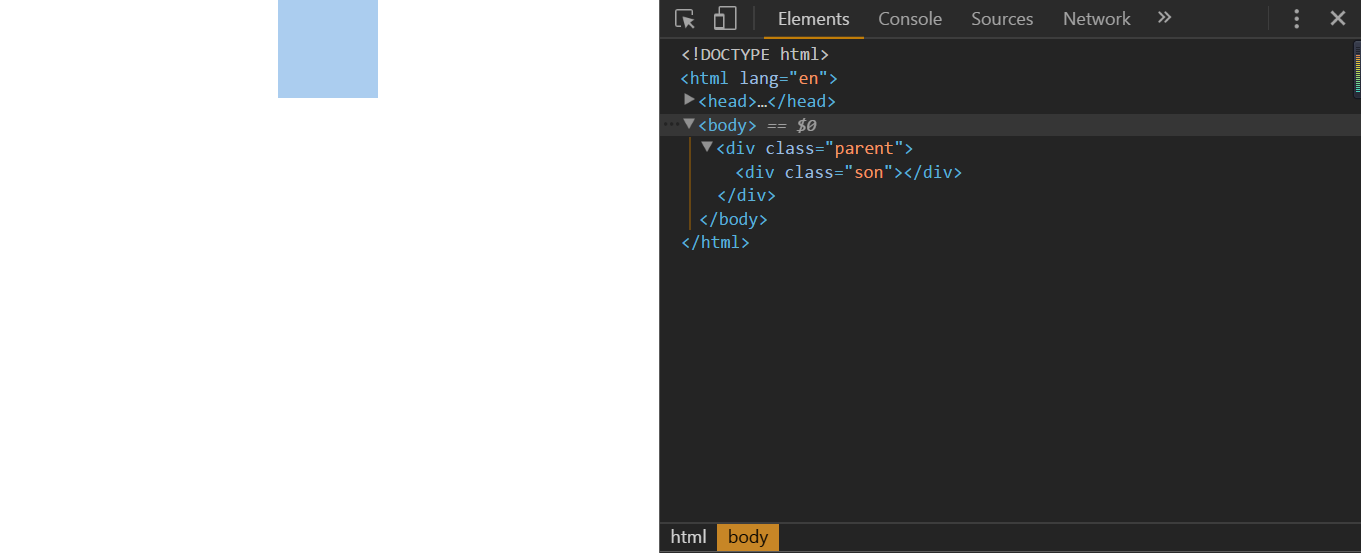Toggle the device toolbar icon
This screenshot has height=553, width=1361.
pyautogui.click(x=725, y=19)
